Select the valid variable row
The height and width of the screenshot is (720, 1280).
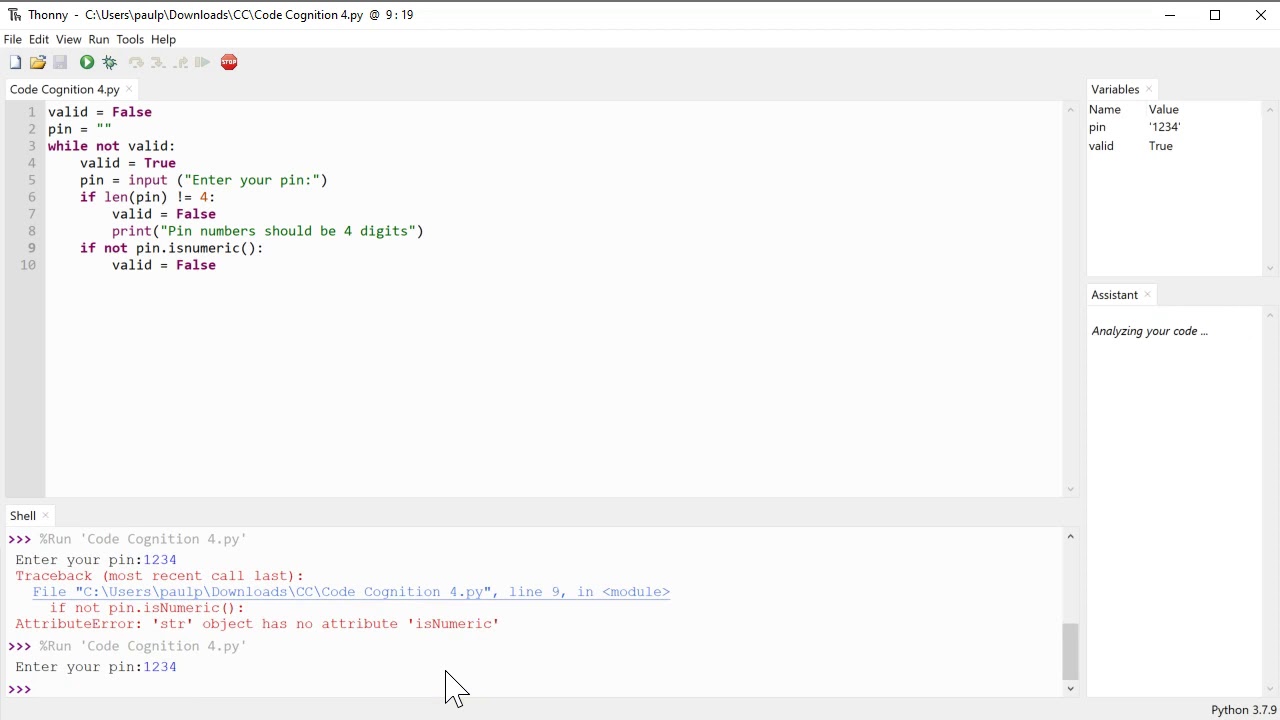click(1174, 146)
